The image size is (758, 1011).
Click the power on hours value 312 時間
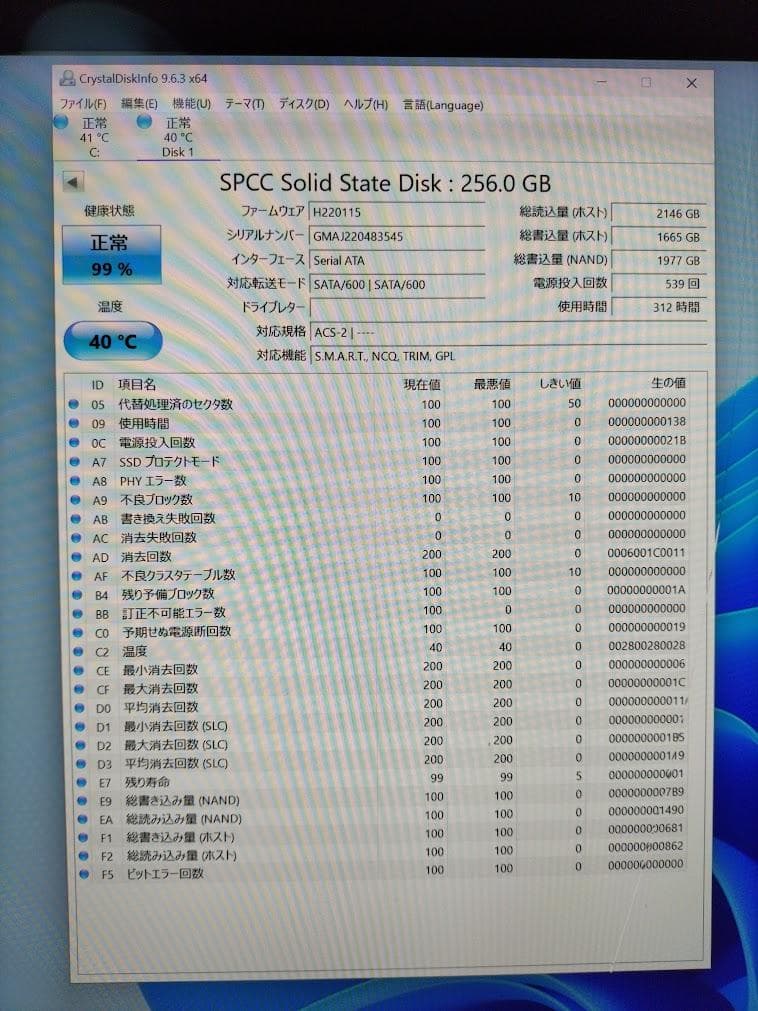[x=659, y=307]
